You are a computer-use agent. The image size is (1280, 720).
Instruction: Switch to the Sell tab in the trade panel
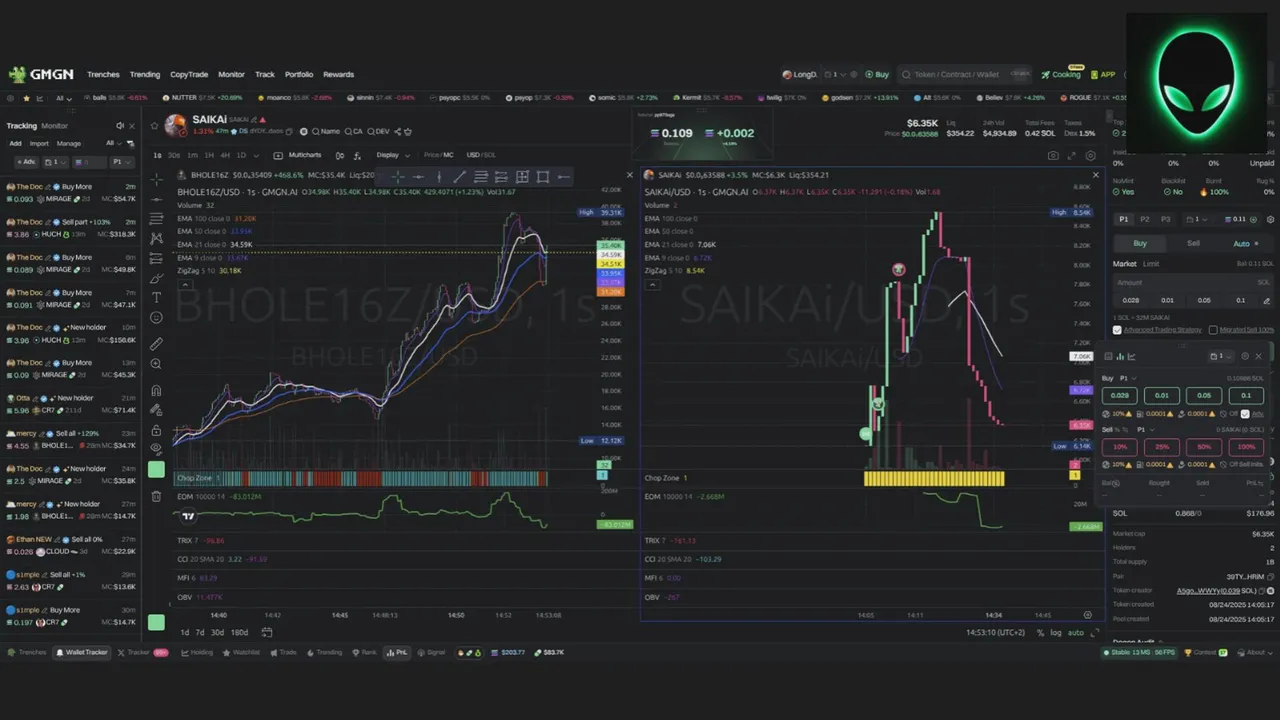(x=1193, y=243)
